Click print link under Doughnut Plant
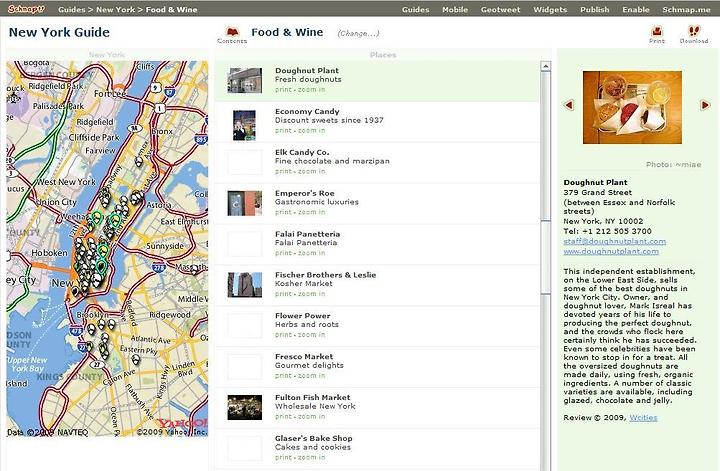720x471 pixels. tap(283, 90)
